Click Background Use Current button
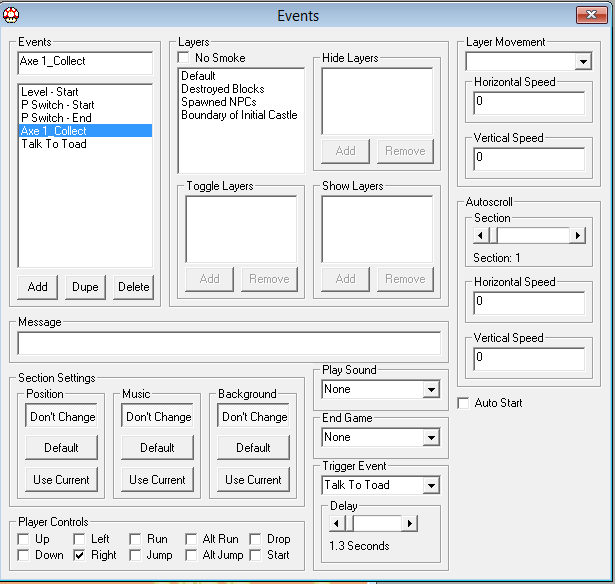This screenshot has width=615, height=584. [254, 480]
